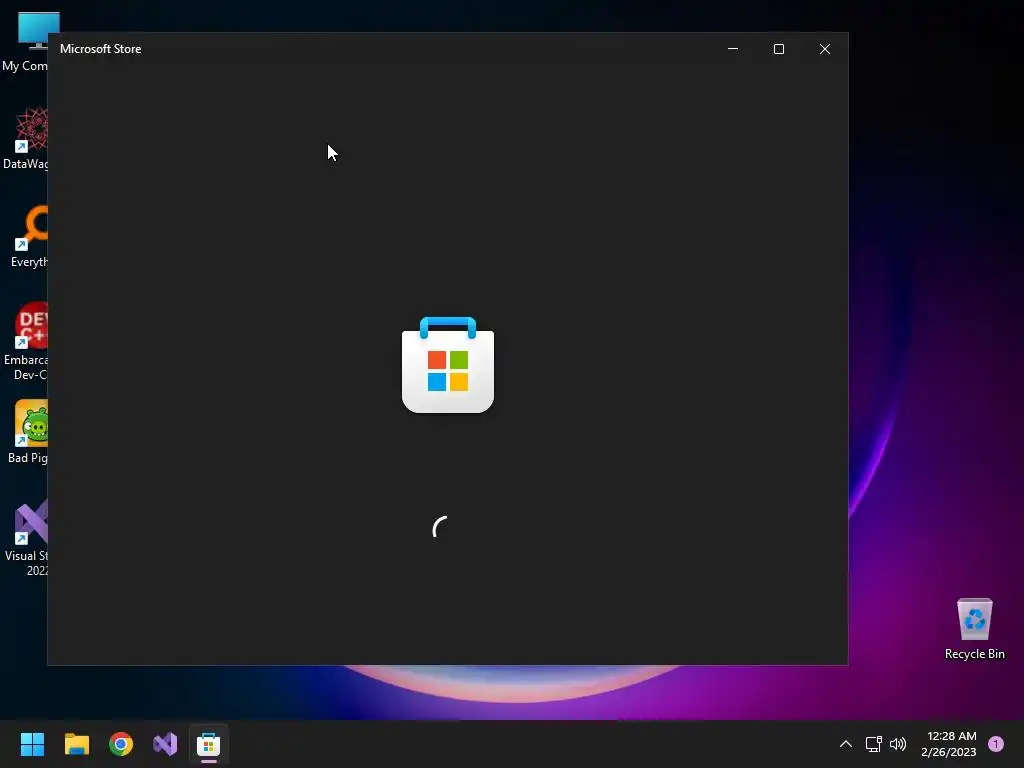1024x768 pixels.
Task: Select the Embarcadero Dev-C++ desktop shortcut
Action: click(x=26, y=342)
